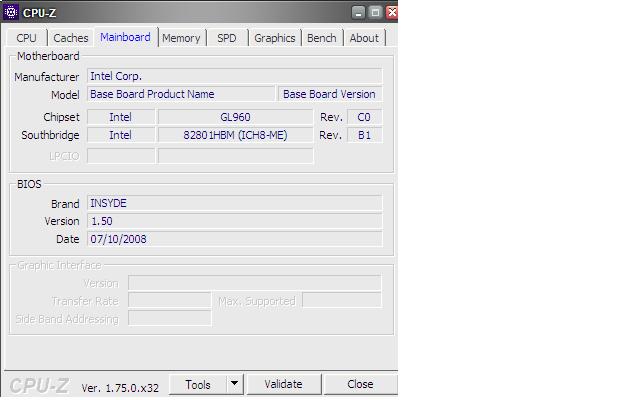Switch to the Memory tab

click(x=181, y=38)
